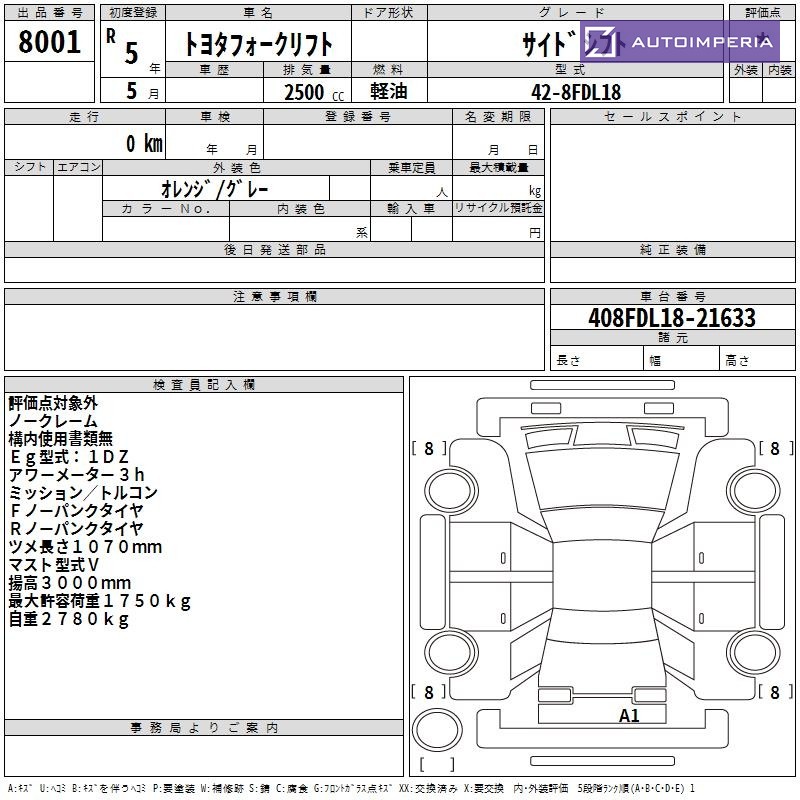Select the vehicle name "トヨタフォークリフト"
The height and width of the screenshot is (800, 800).
[x=258, y=44]
